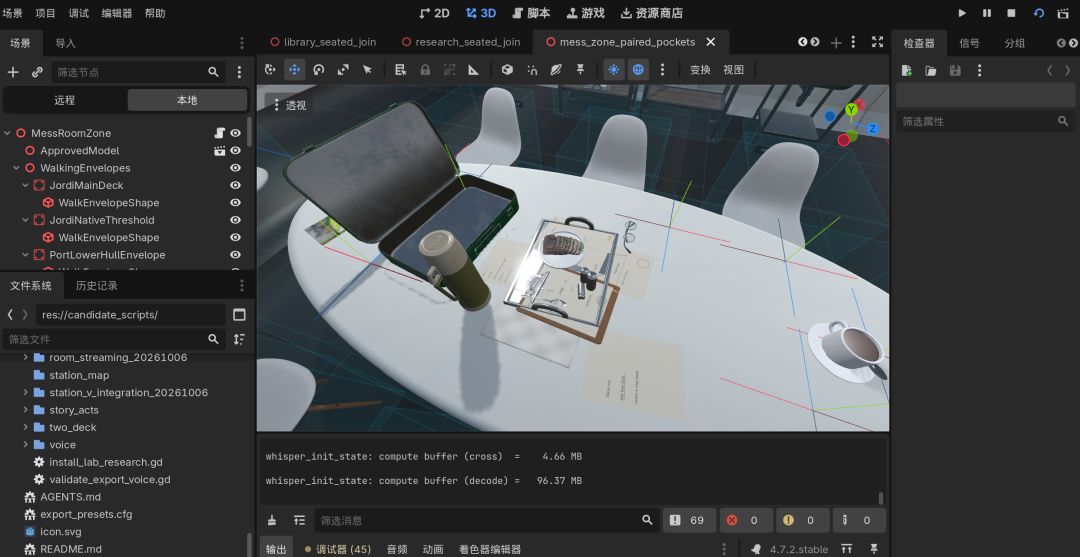1080x557 pixels.
Task: Switch to the 2D workspace
Action: [x=435, y=13]
